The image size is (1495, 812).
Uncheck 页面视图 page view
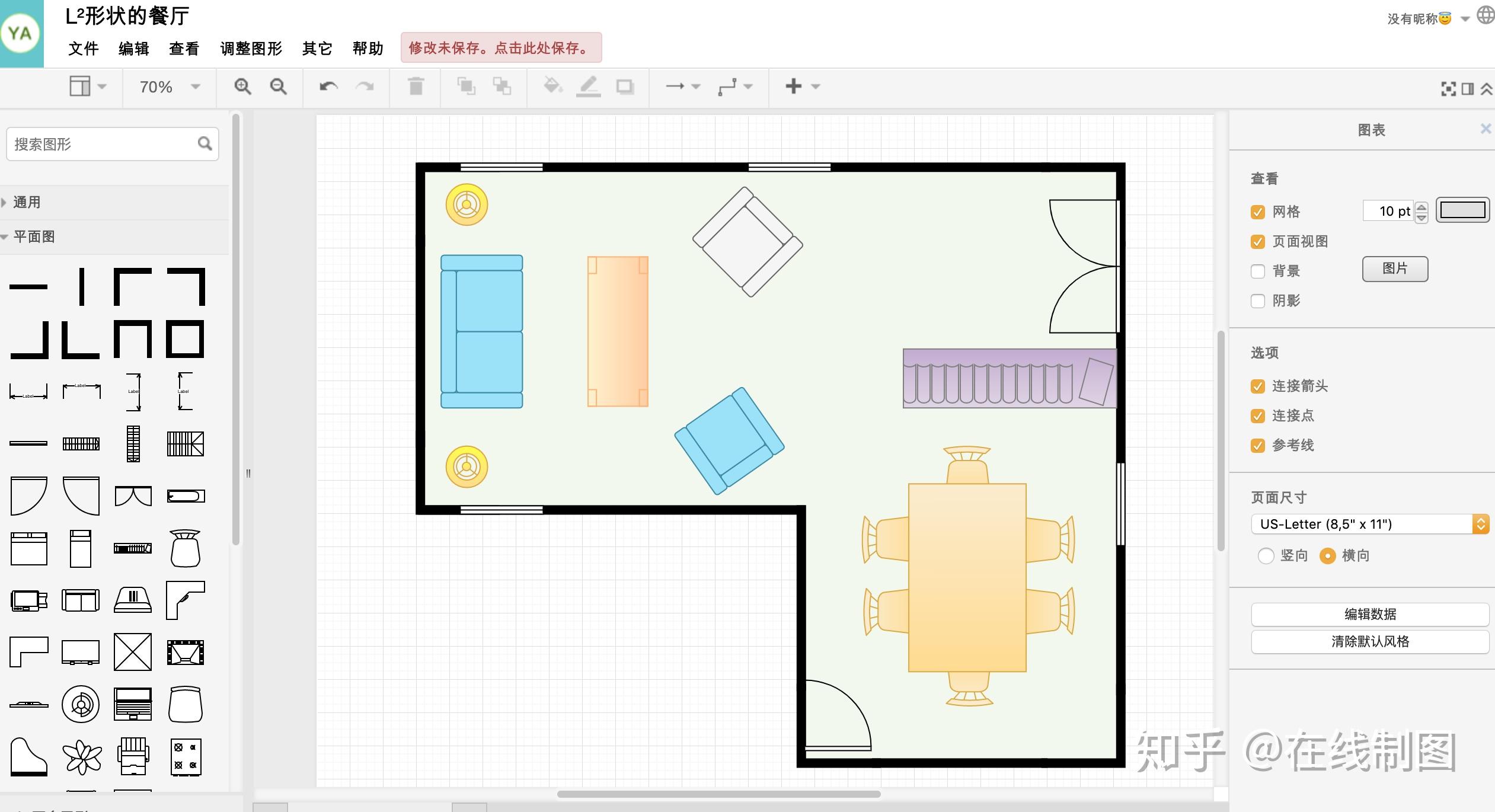(x=1258, y=242)
